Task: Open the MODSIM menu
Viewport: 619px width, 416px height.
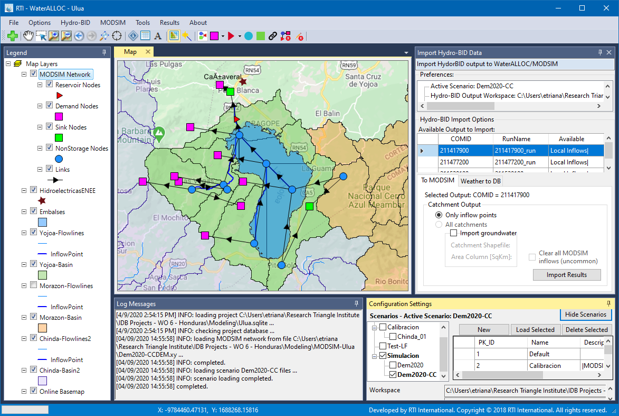Action: coord(113,22)
